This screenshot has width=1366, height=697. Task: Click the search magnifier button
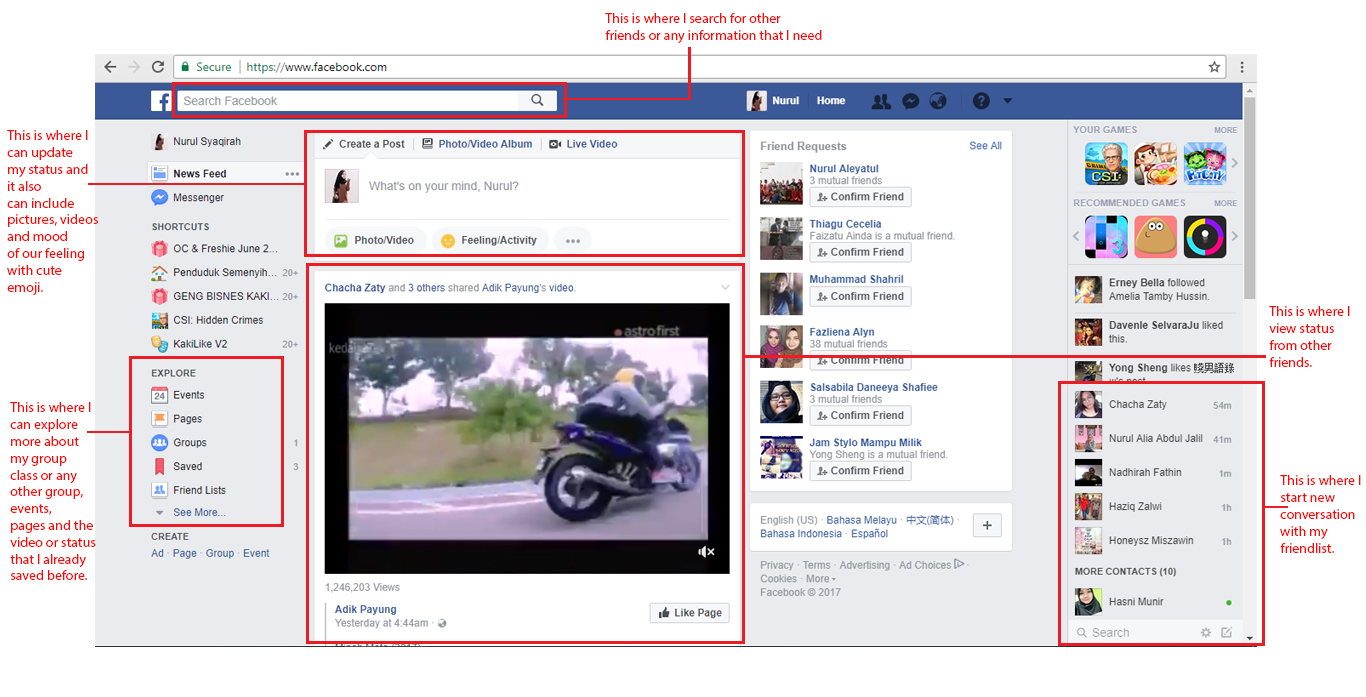[x=537, y=100]
